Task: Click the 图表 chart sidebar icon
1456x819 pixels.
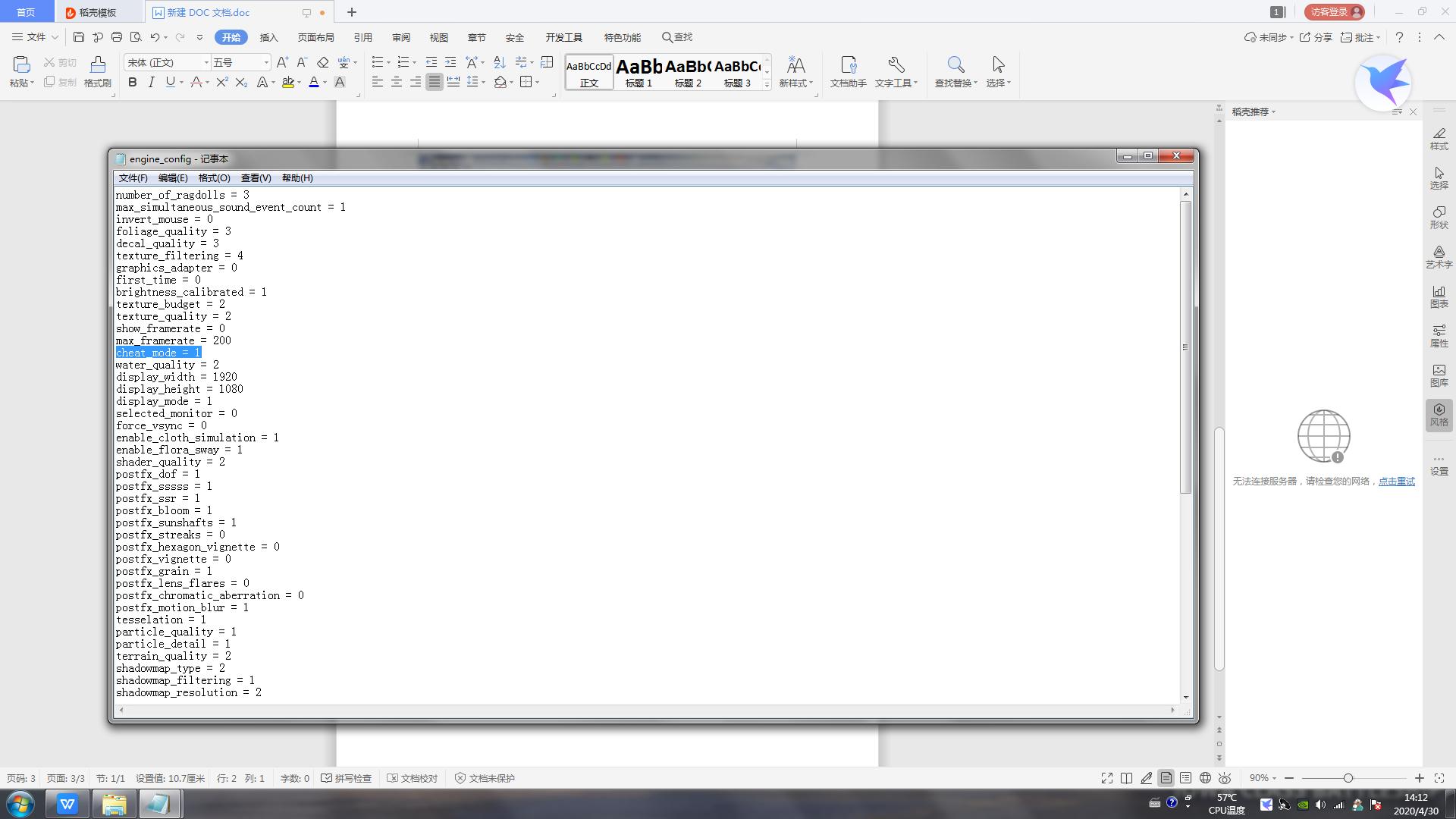Action: (1439, 296)
